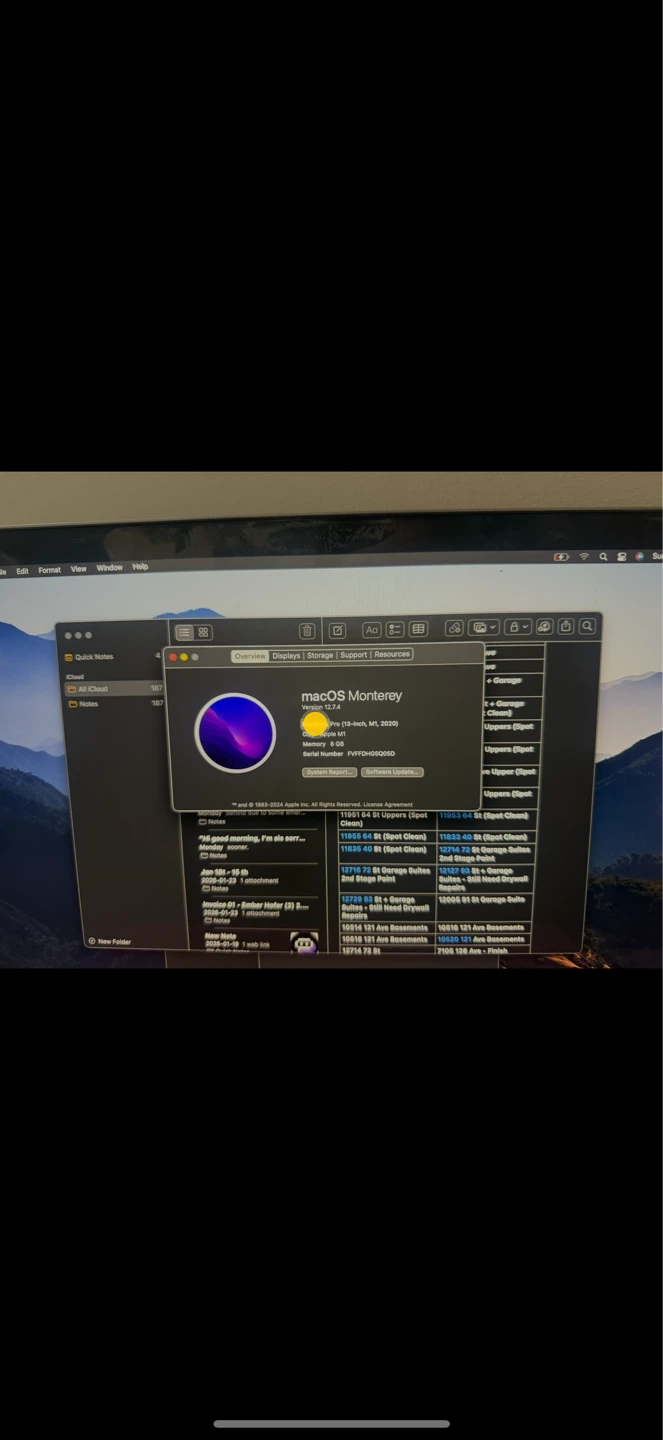Open the License Agreement link
This screenshot has width=663, height=1440.
click(388, 804)
